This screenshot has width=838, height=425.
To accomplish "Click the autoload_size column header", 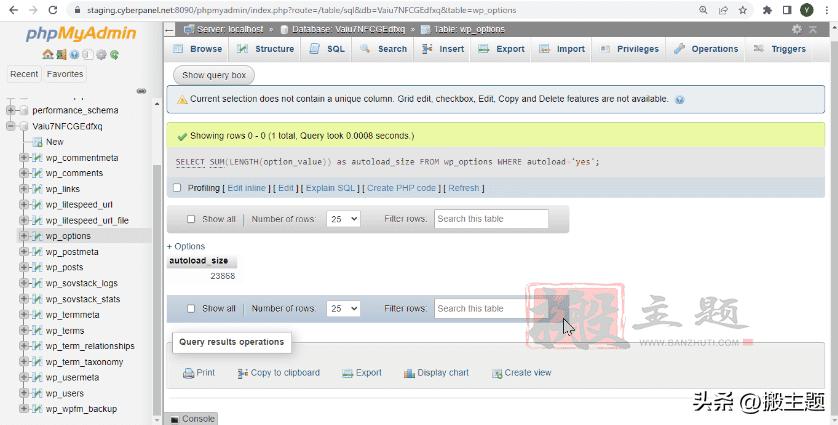I will pos(199,261).
